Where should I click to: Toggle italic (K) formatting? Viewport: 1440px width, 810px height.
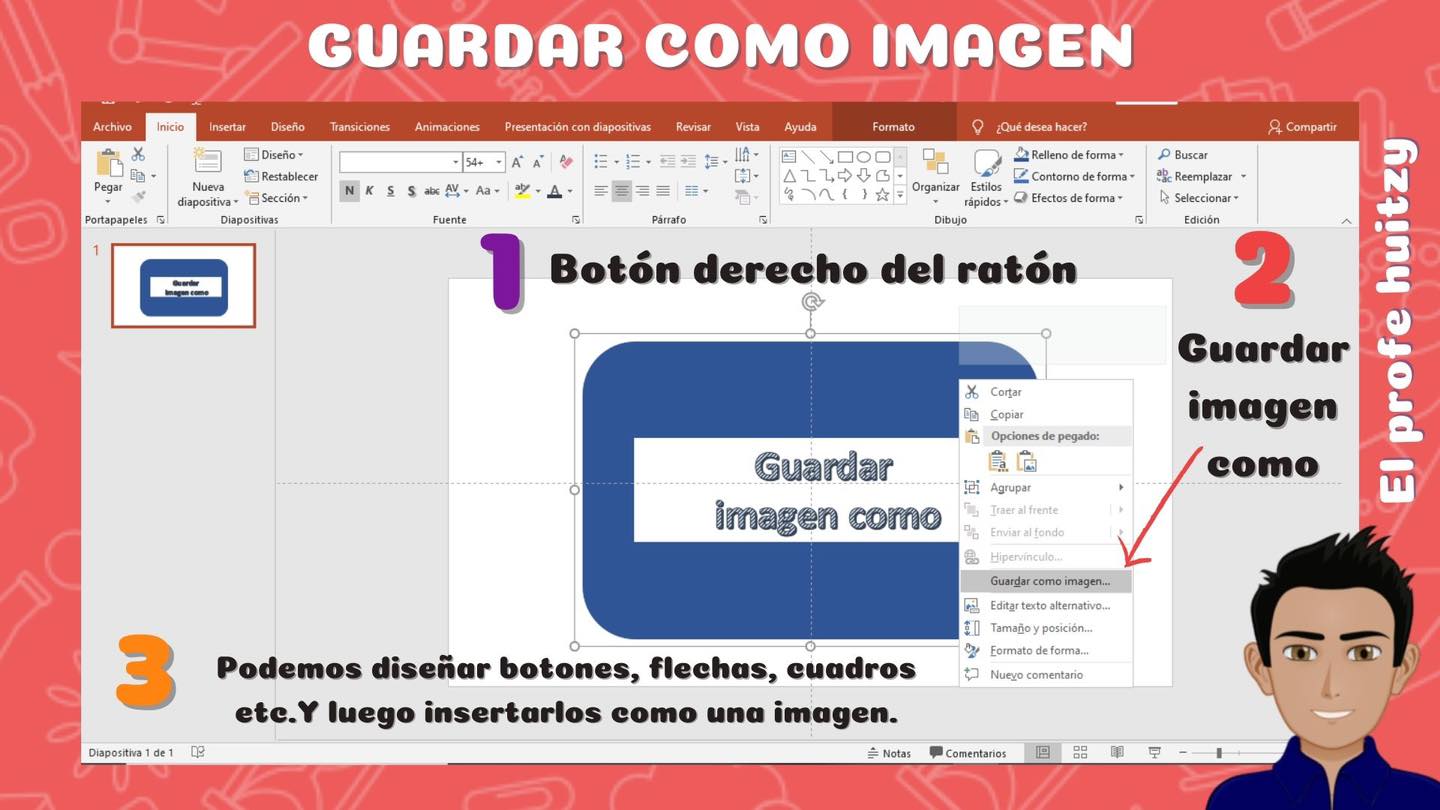click(369, 191)
